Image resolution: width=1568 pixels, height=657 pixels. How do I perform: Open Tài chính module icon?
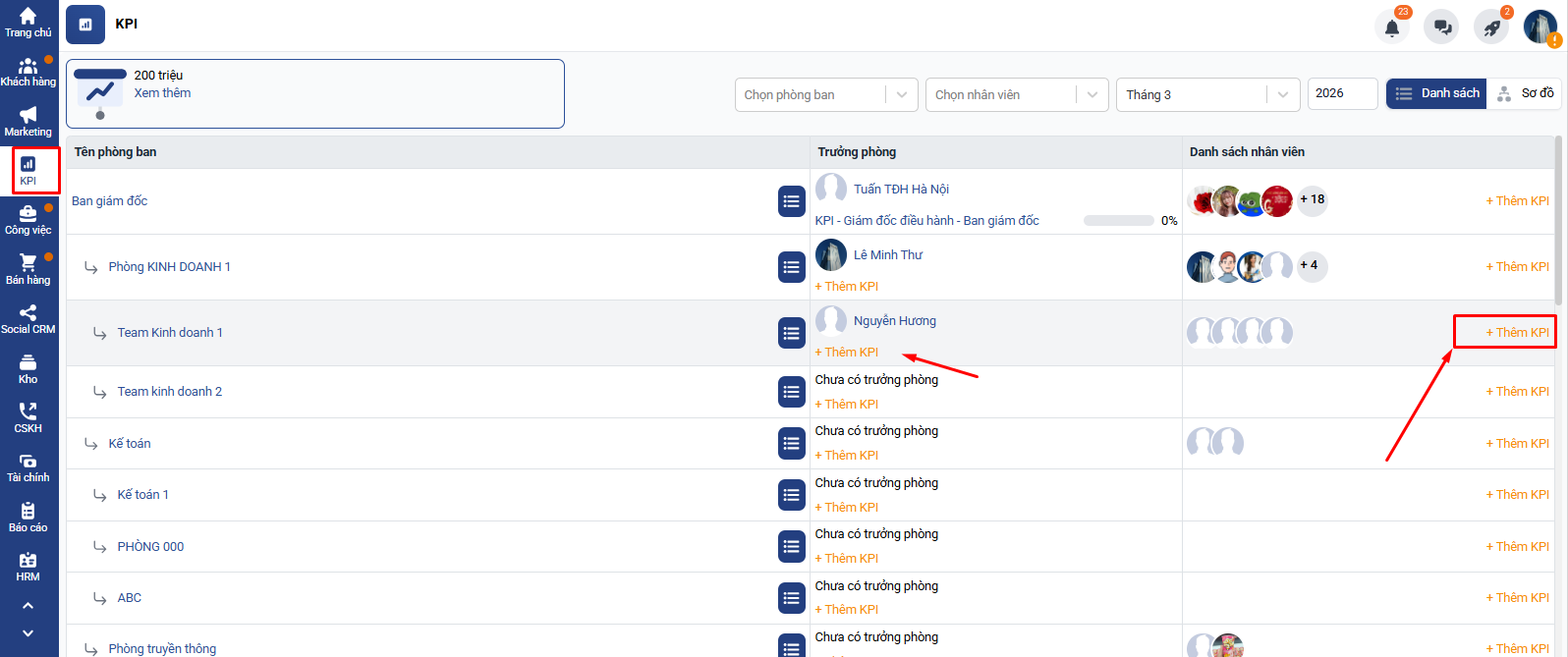[28, 467]
